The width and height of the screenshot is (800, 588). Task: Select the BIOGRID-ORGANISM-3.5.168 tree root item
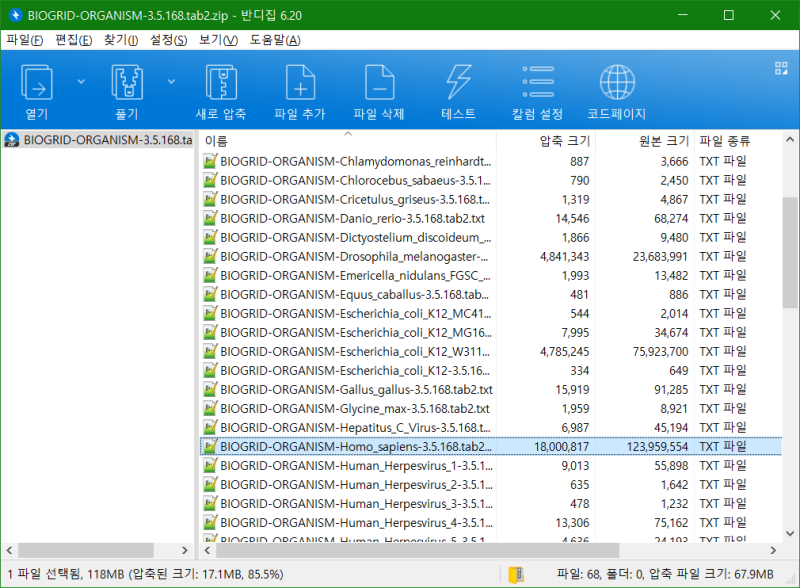pyautogui.click(x=98, y=140)
